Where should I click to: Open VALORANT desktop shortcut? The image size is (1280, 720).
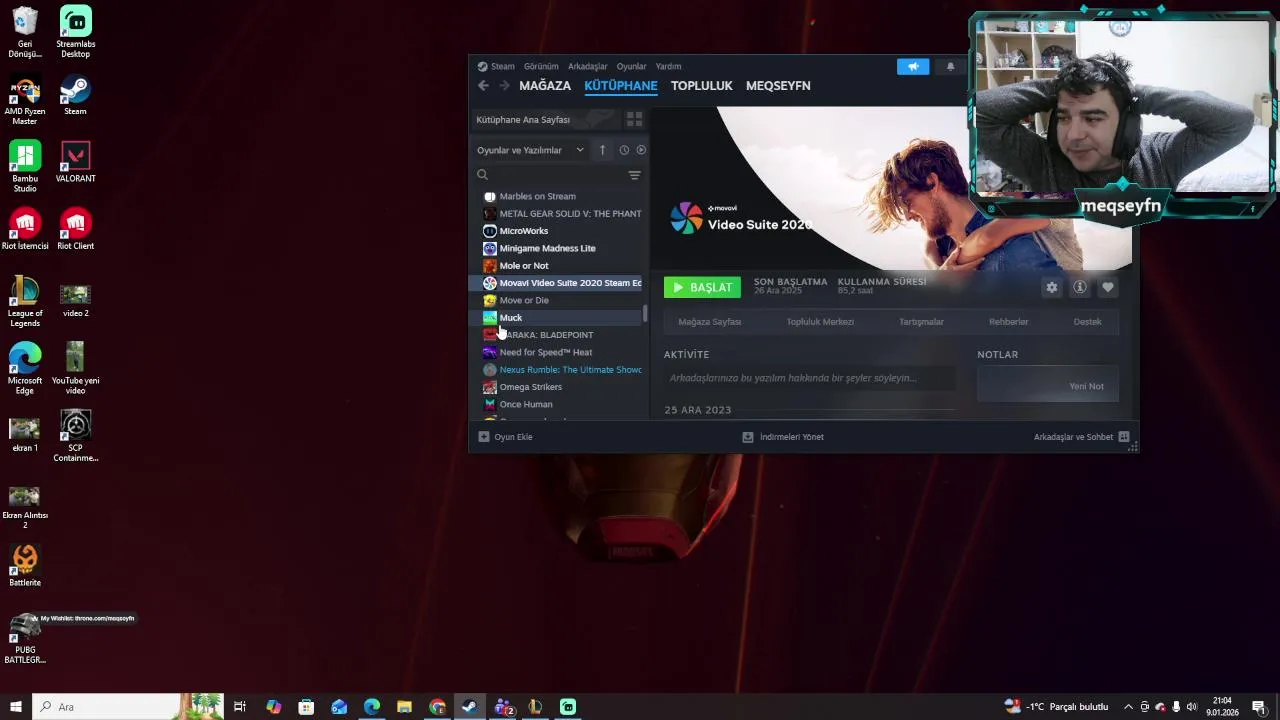pyautogui.click(x=76, y=163)
